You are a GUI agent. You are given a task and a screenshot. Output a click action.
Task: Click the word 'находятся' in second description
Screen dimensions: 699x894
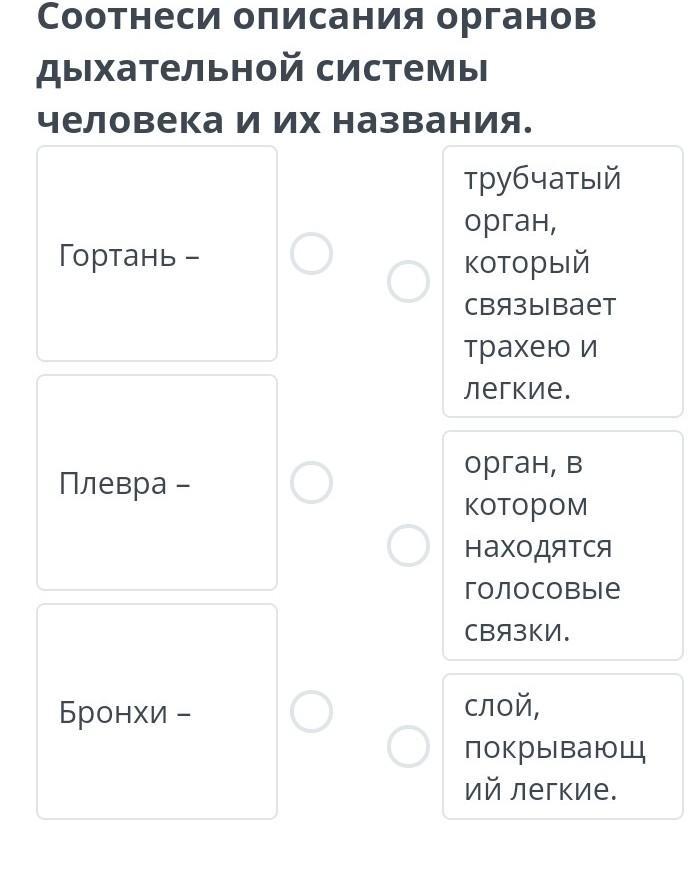coord(538,547)
